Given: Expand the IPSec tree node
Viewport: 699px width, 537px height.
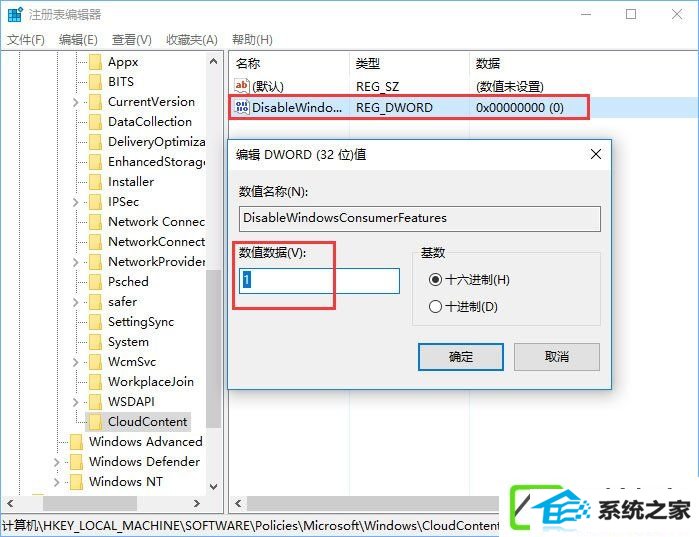Looking at the screenshot, I should pyautogui.click(x=75, y=202).
